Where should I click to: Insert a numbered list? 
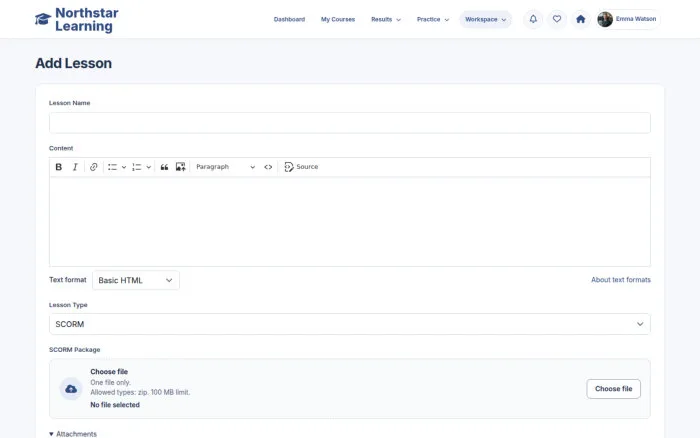[x=137, y=167]
